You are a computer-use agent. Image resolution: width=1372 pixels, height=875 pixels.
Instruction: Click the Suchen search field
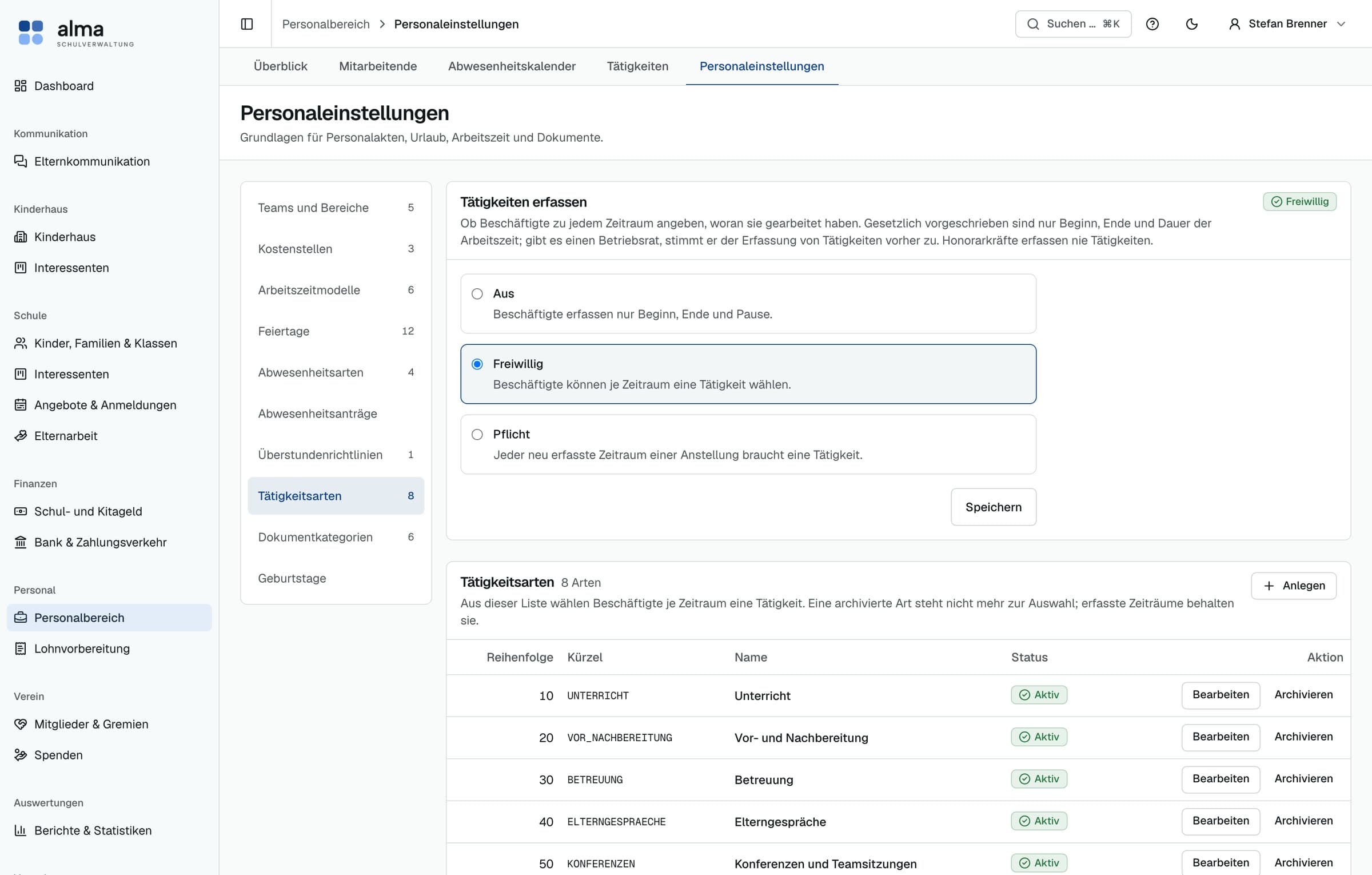point(1073,24)
